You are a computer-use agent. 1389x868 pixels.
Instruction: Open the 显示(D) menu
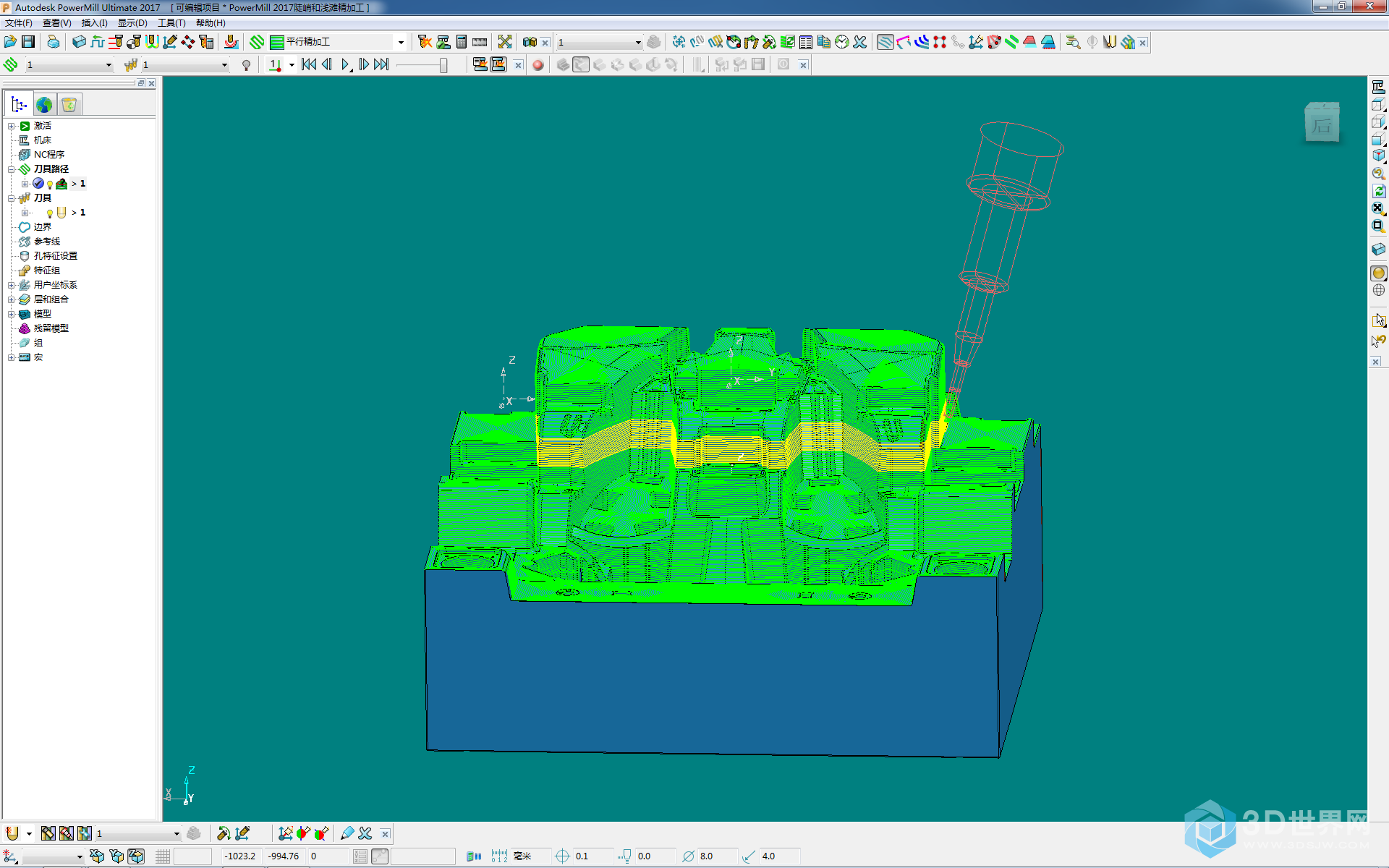point(132,23)
